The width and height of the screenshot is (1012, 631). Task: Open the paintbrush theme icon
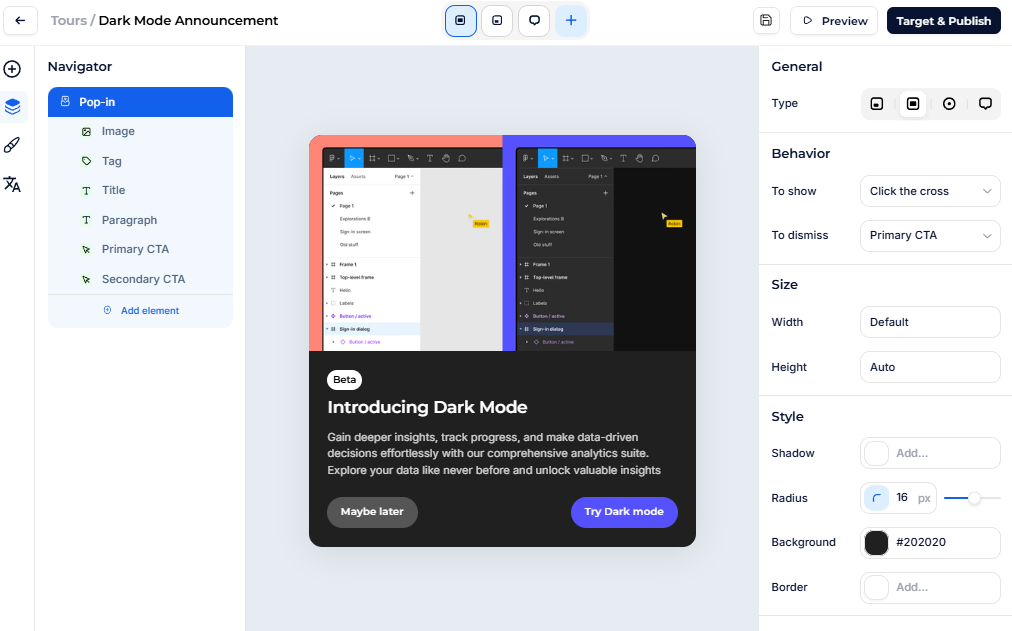pyautogui.click(x=12, y=146)
